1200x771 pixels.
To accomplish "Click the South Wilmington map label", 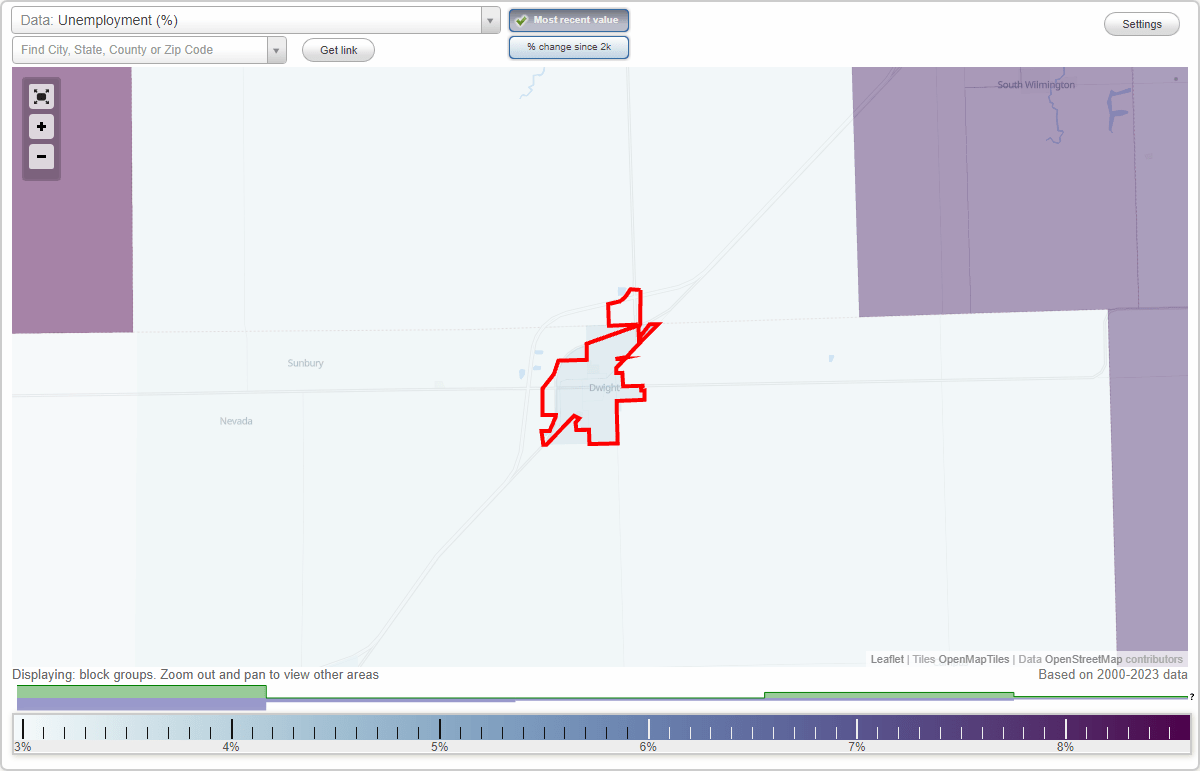I will (x=1036, y=85).
